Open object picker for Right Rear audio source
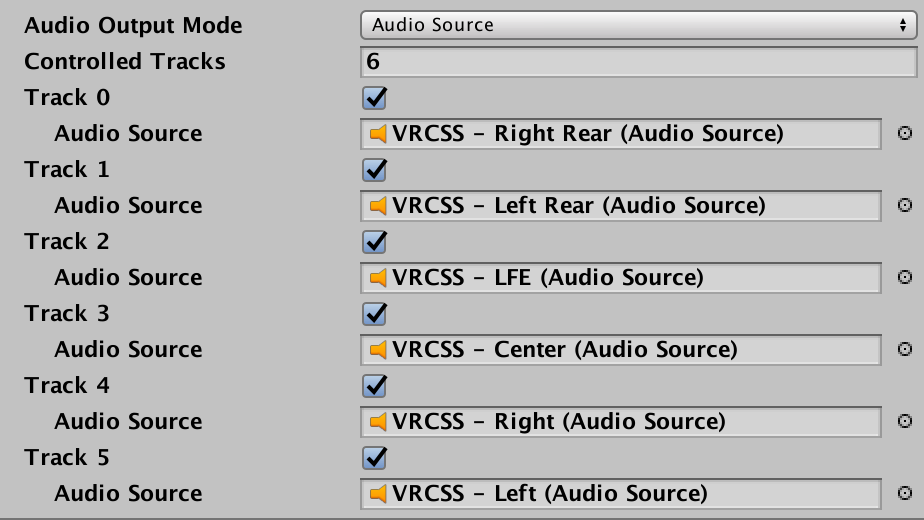 pyautogui.click(x=905, y=133)
